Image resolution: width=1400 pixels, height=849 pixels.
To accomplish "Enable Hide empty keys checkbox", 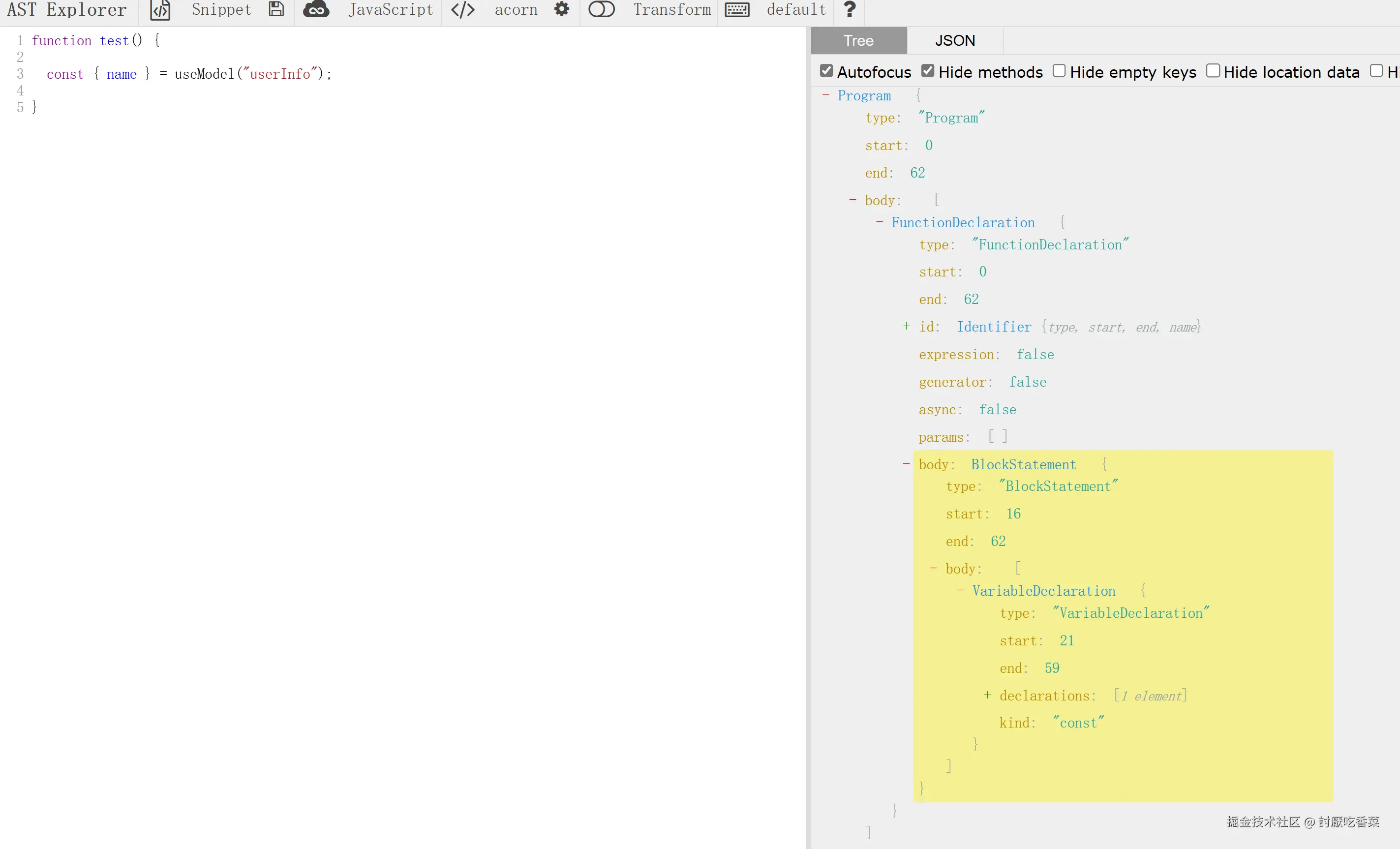I will [1059, 71].
